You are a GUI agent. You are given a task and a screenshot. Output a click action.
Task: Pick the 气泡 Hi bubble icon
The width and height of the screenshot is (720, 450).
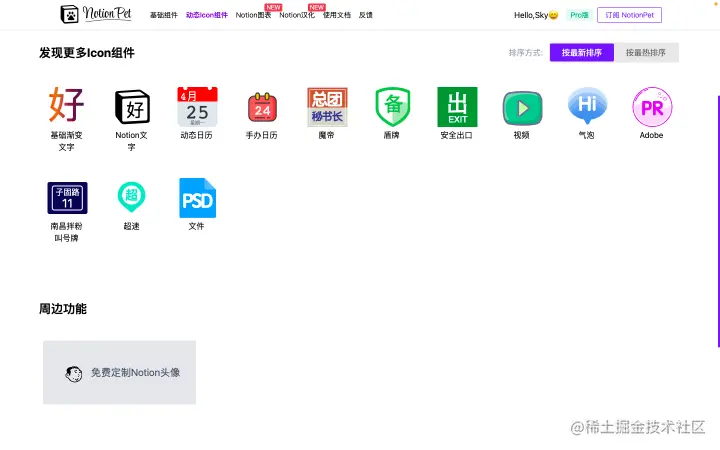pos(587,106)
